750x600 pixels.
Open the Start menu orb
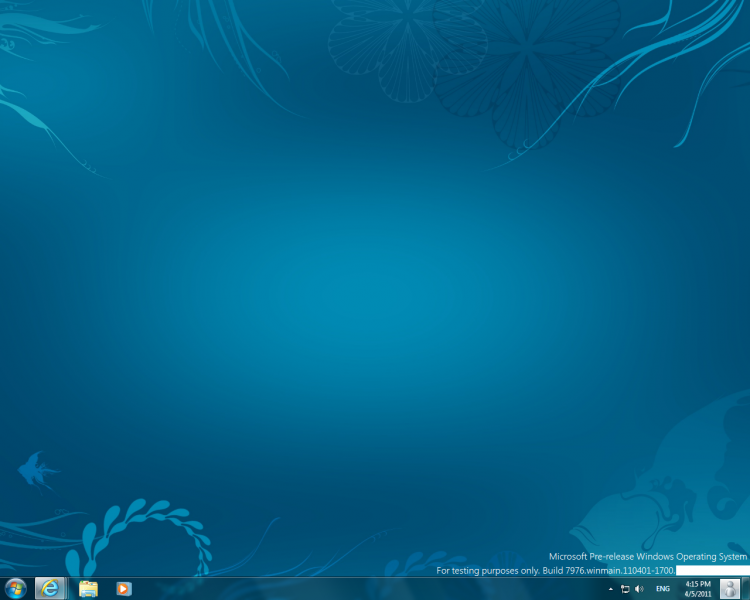15,589
